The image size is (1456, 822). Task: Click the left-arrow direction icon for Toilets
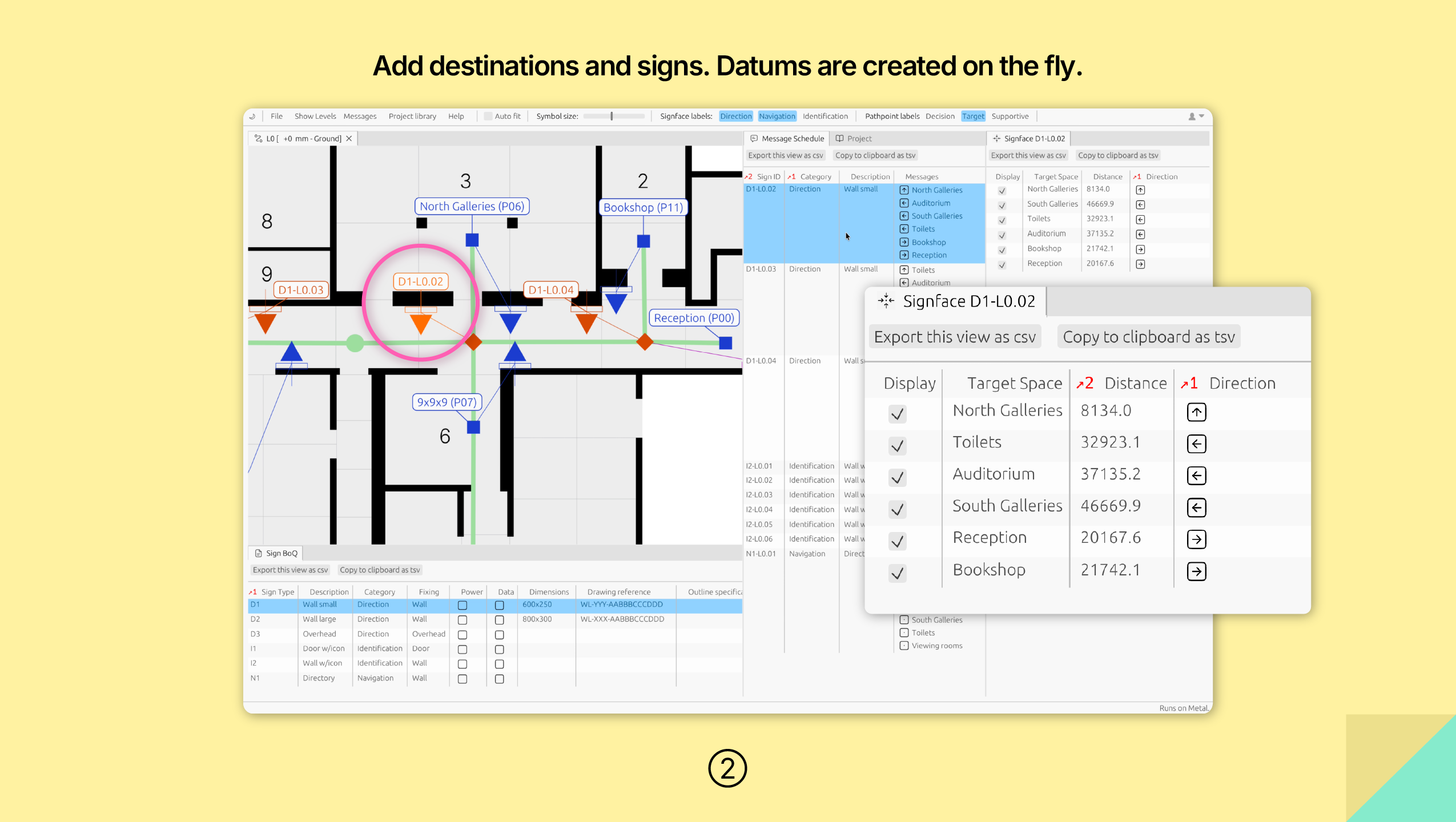[x=1196, y=444]
